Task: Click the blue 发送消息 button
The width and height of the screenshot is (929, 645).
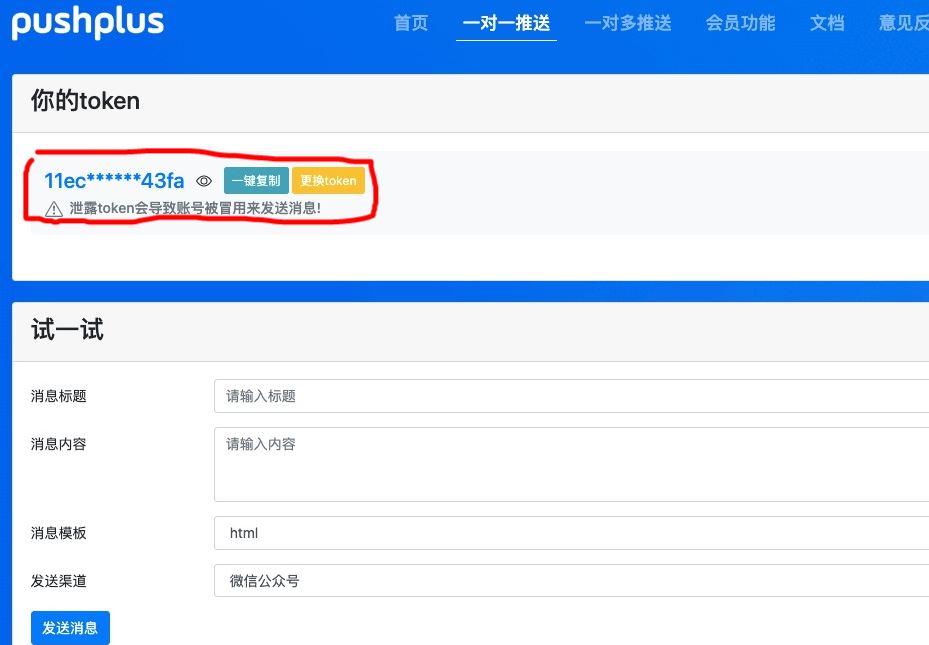Action: point(70,628)
